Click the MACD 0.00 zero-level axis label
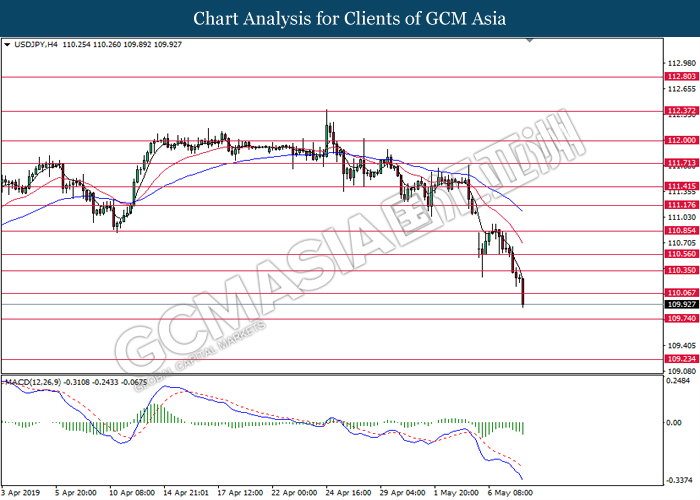Image resolution: width=700 pixels, height=500 pixels. (x=675, y=423)
